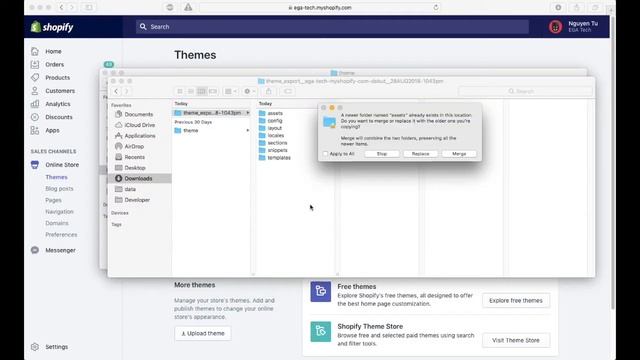Open Pages under Online Store
This screenshot has width=640, height=360.
[53, 200]
